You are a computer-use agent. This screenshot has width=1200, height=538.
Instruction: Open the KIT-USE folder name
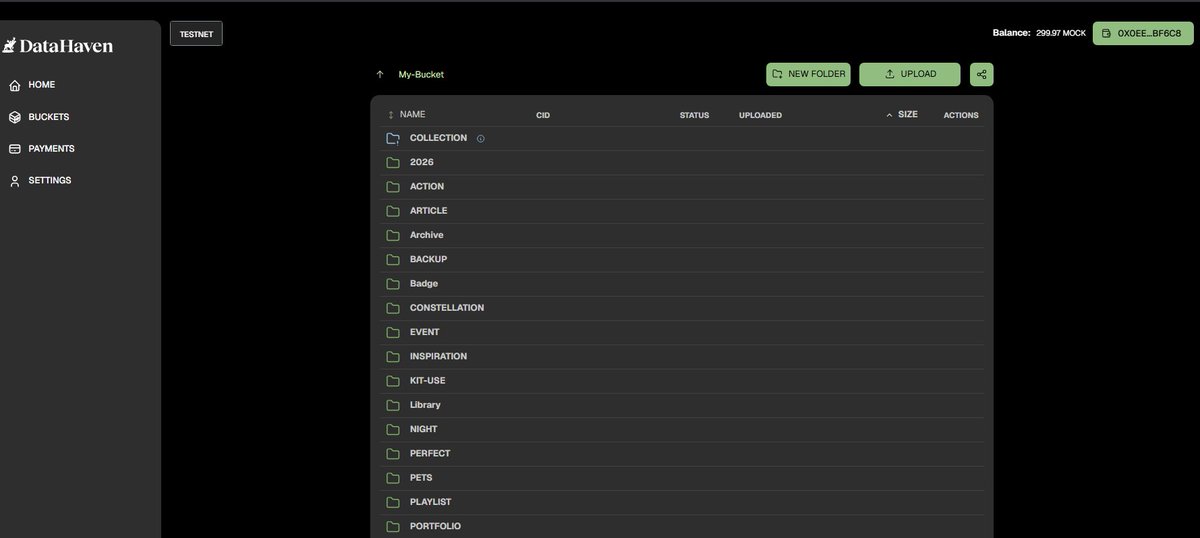click(x=428, y=381)
